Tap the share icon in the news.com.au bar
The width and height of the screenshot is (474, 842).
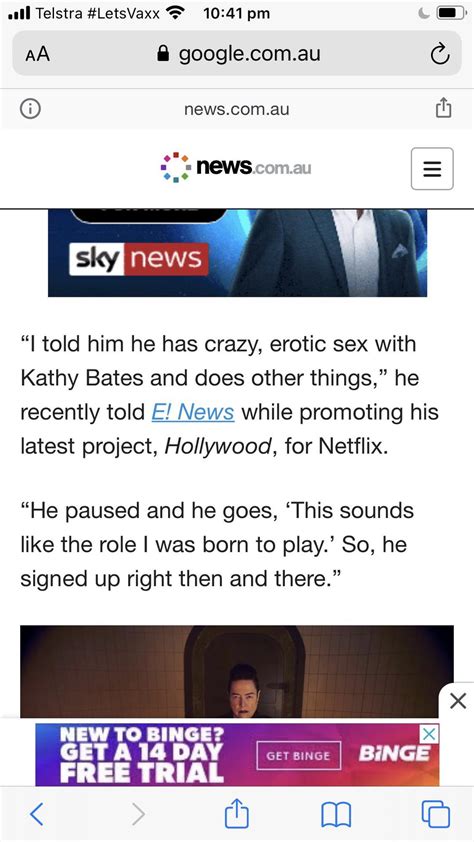[443, 107]
